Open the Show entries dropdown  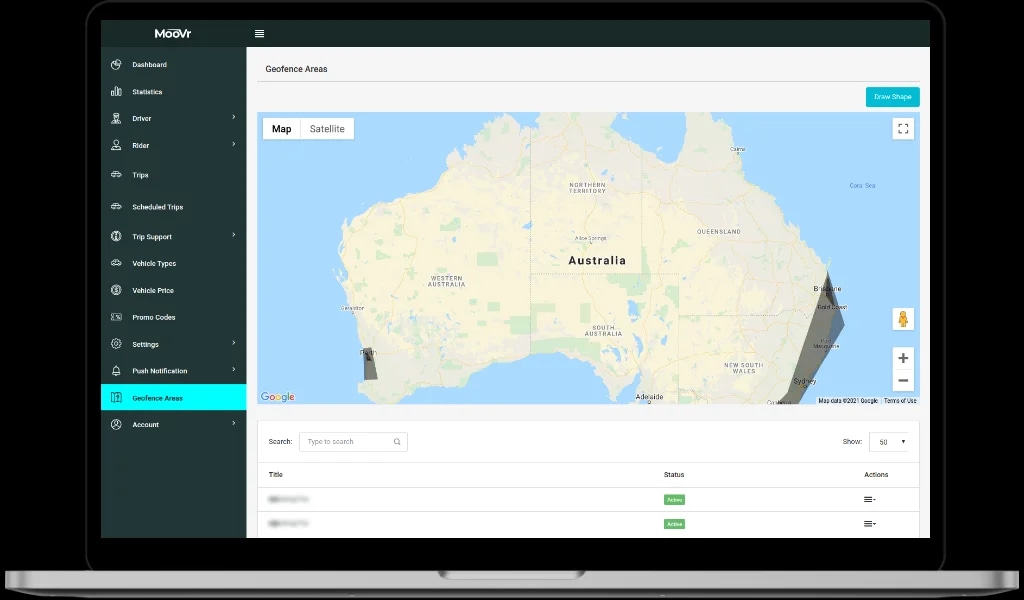pos(889,442)
